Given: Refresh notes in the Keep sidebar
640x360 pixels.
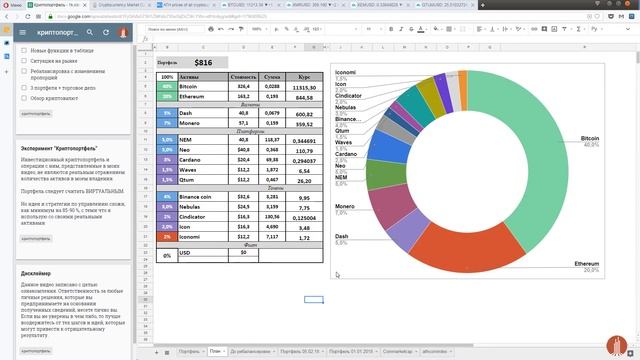Looking at the screenshot, I should [106, 32].
